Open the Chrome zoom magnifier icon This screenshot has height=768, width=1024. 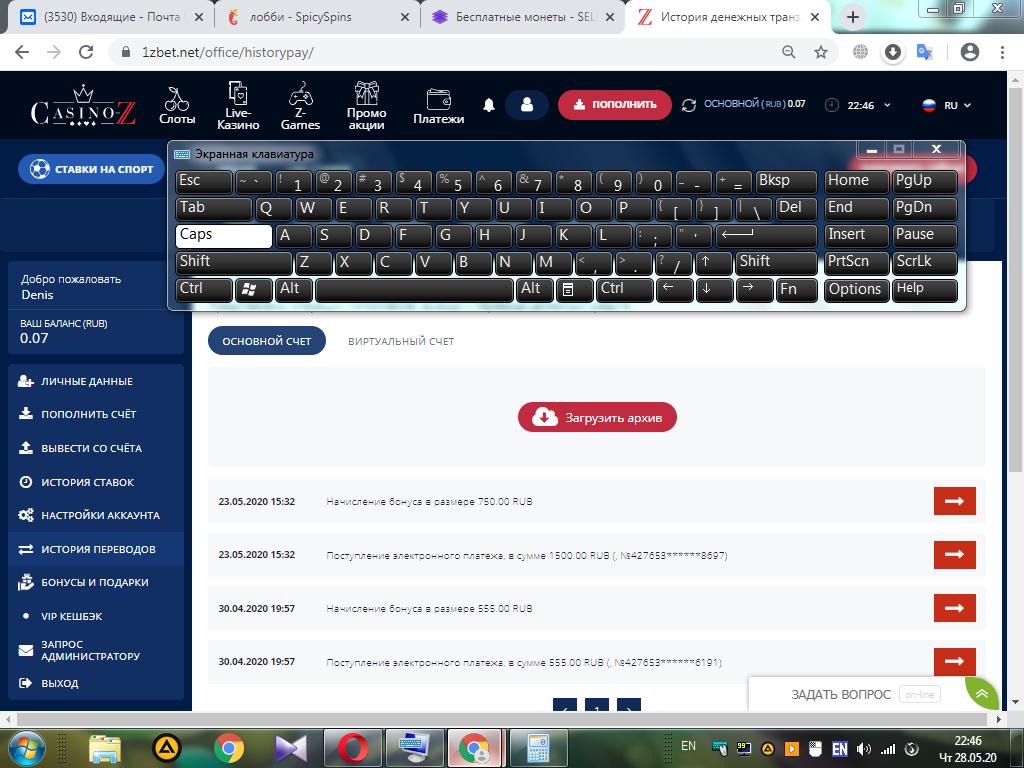click(x=789, y=52)
